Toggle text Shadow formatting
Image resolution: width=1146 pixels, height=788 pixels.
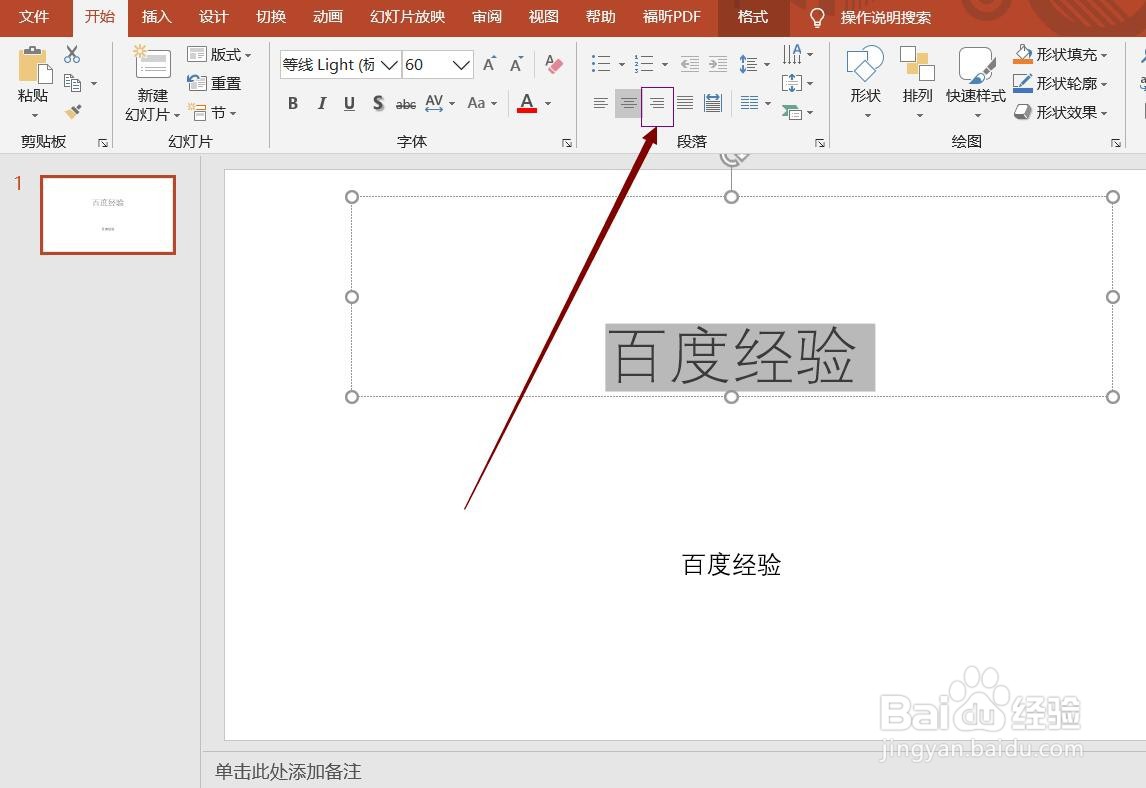[x=378, y=103]
